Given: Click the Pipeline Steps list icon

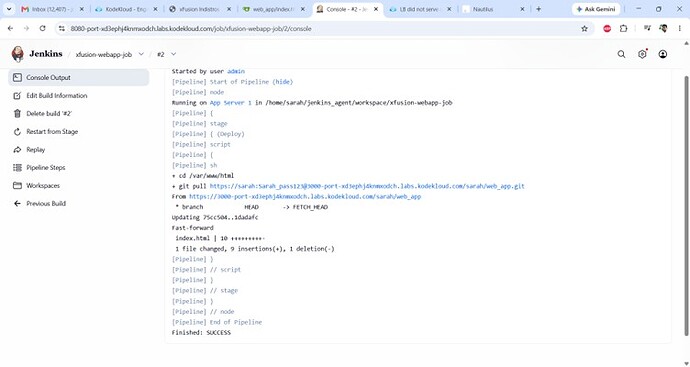Looking at the screenshot, I should tap(17, 168).
